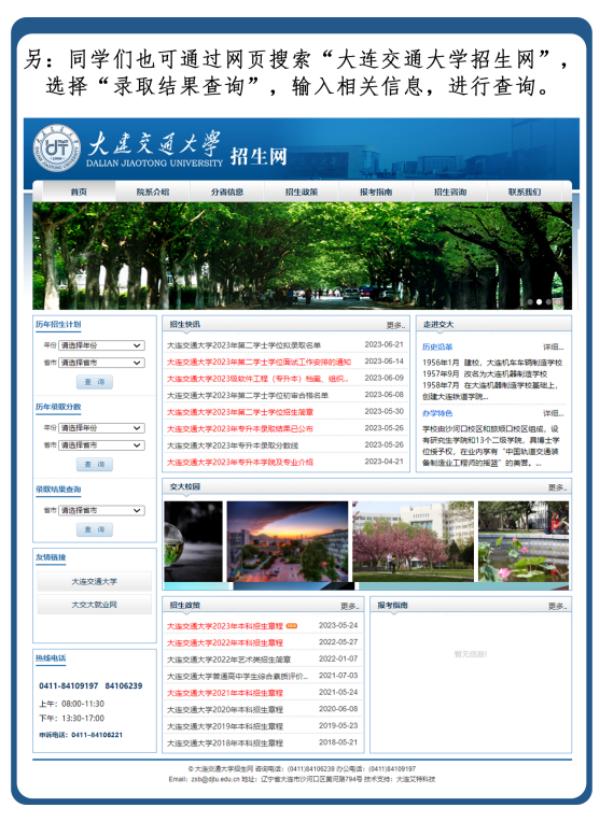
Task: Expand the province dropdown under 历年招生计划
Action: (x=101, y=362)
